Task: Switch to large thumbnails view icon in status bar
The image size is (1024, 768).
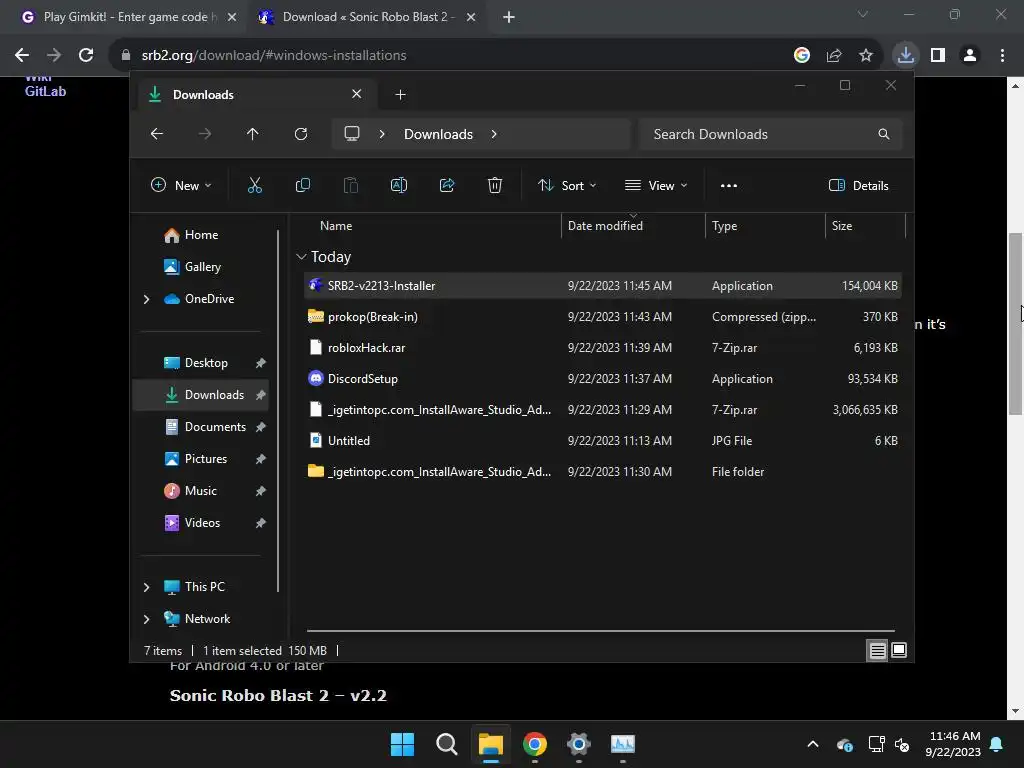Action: pyautogui.click(x=899, y=650)
